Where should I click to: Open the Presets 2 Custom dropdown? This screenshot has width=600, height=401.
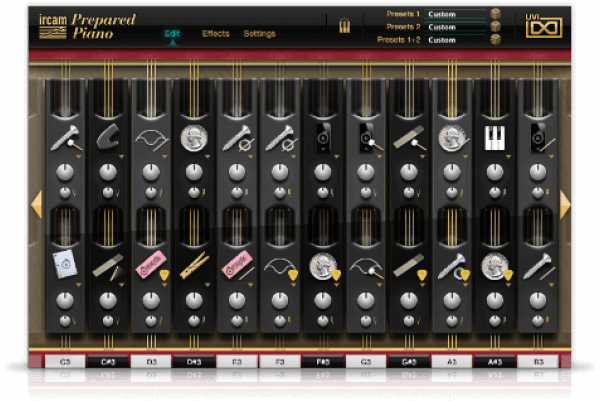point(455,27)
